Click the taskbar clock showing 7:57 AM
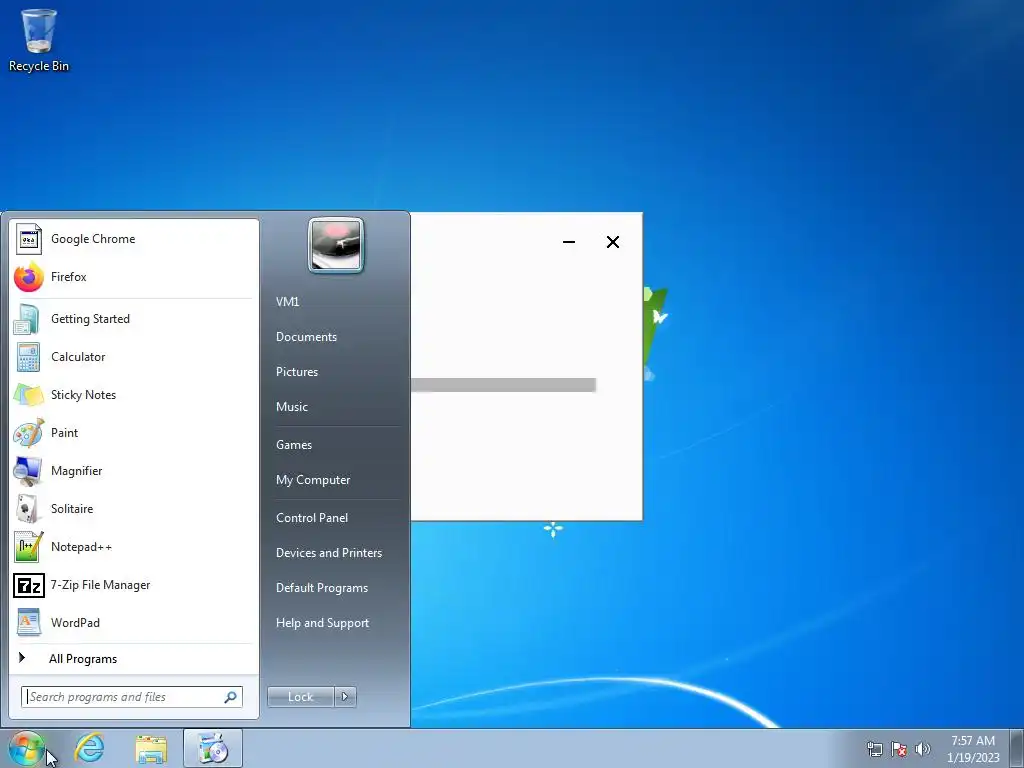Viewport: 1024px width, 768px height. pyautogui.click(x=973, y=749)
